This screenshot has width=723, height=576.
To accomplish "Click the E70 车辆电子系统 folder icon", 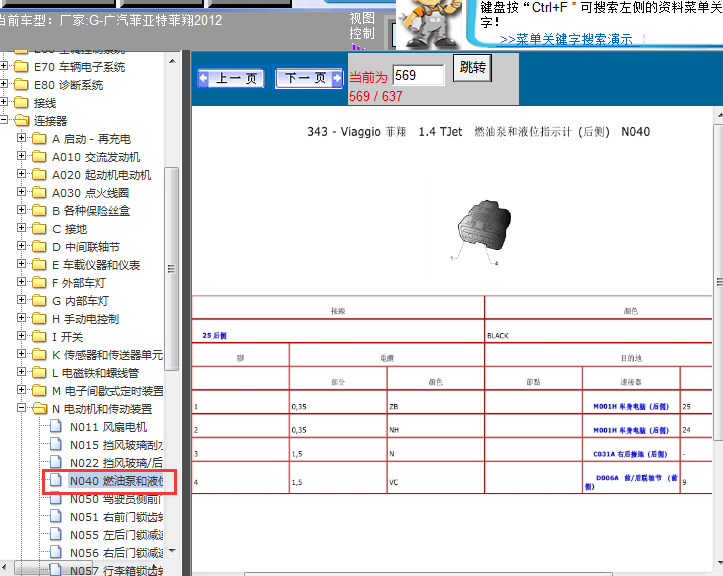I will click(21, 67).
